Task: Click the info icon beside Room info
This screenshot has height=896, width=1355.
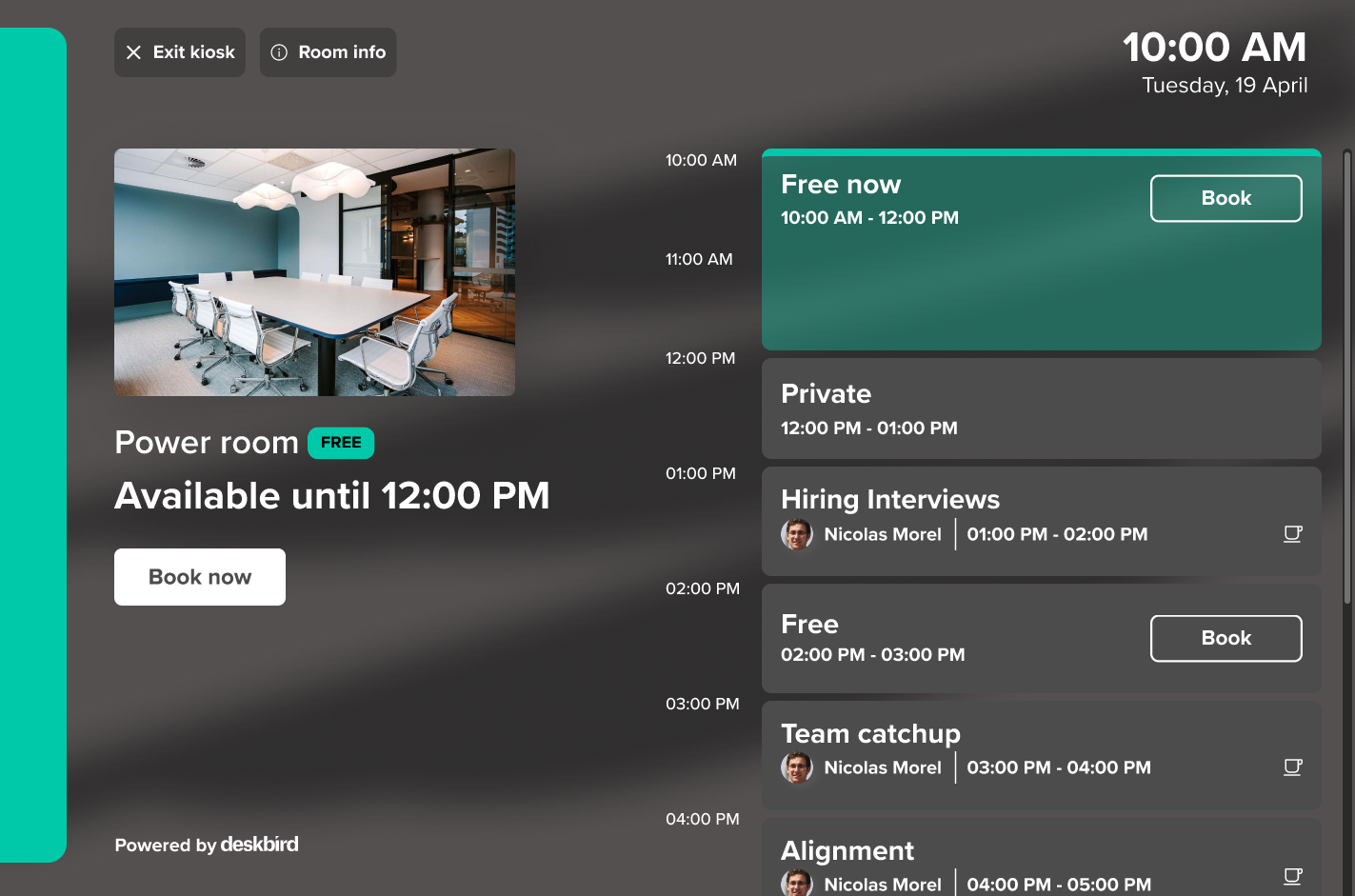Action: (279, 52)
